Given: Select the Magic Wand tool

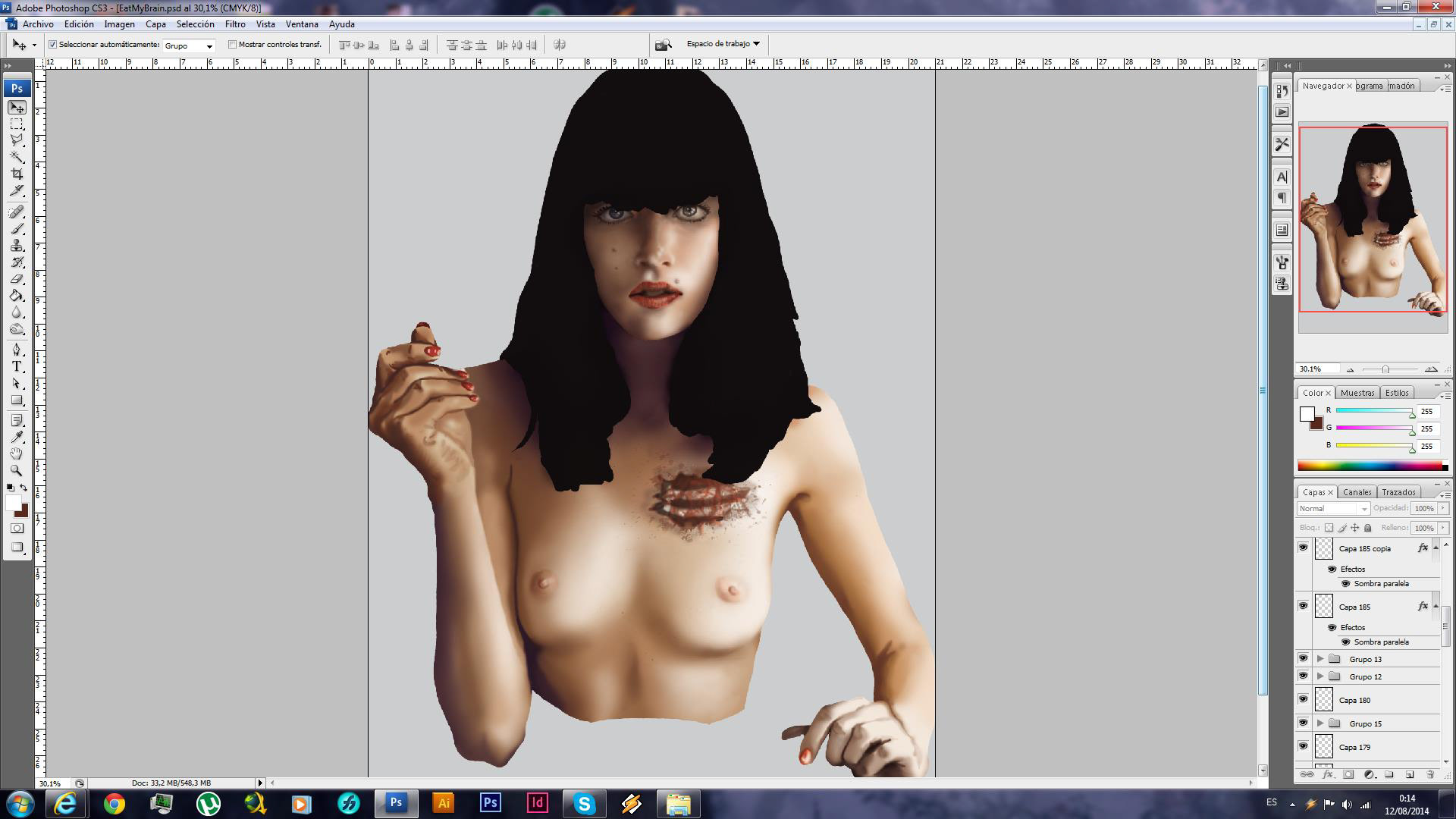Looking at the screenshot, I should pos(17,158).
